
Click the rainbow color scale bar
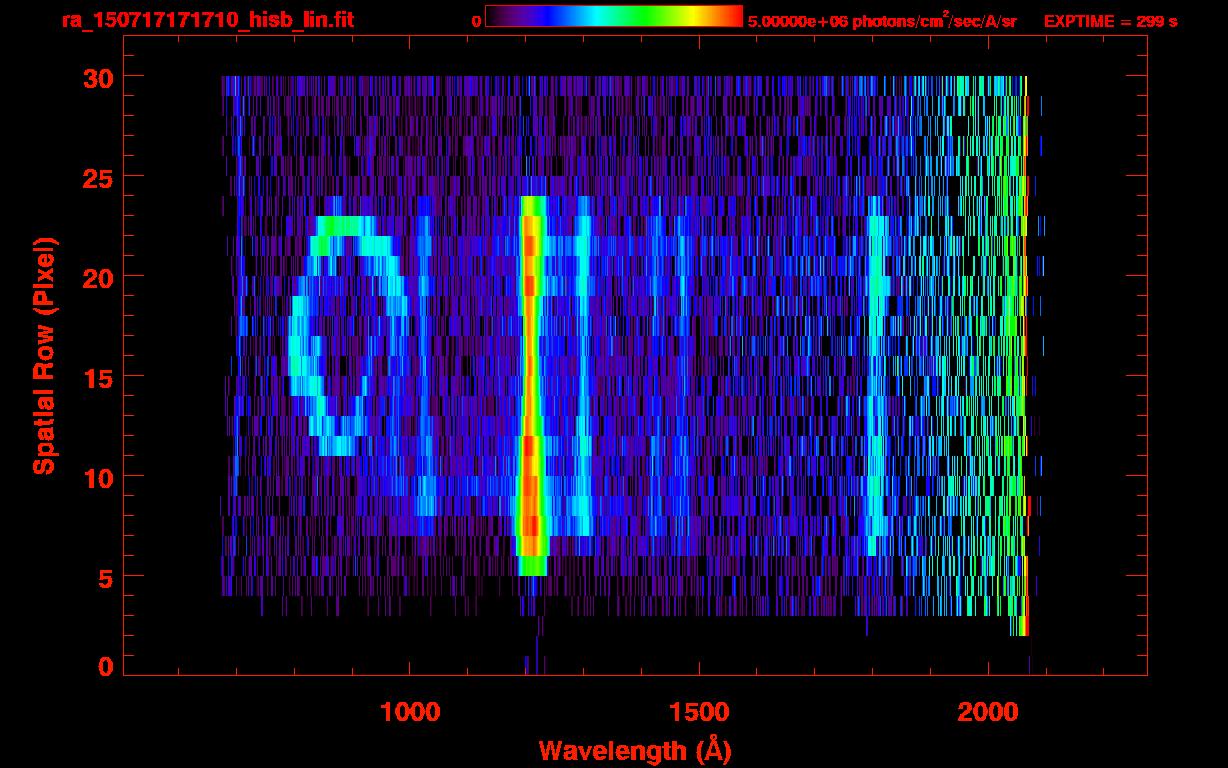(614, 16)
